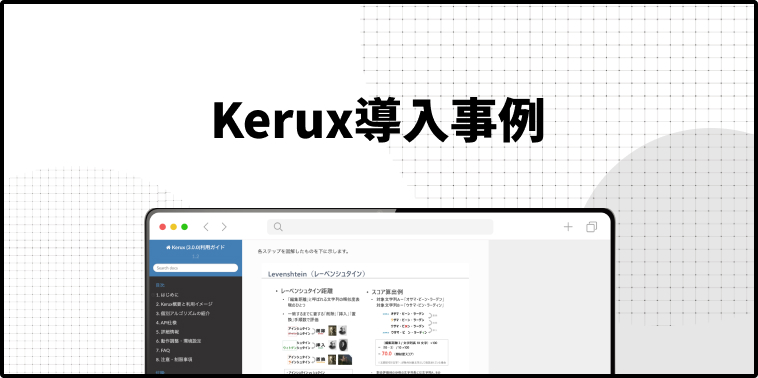Open sidebar item 4. API仕様
Image resolution: width=758 pixels, height=378 pixels.
166,322
